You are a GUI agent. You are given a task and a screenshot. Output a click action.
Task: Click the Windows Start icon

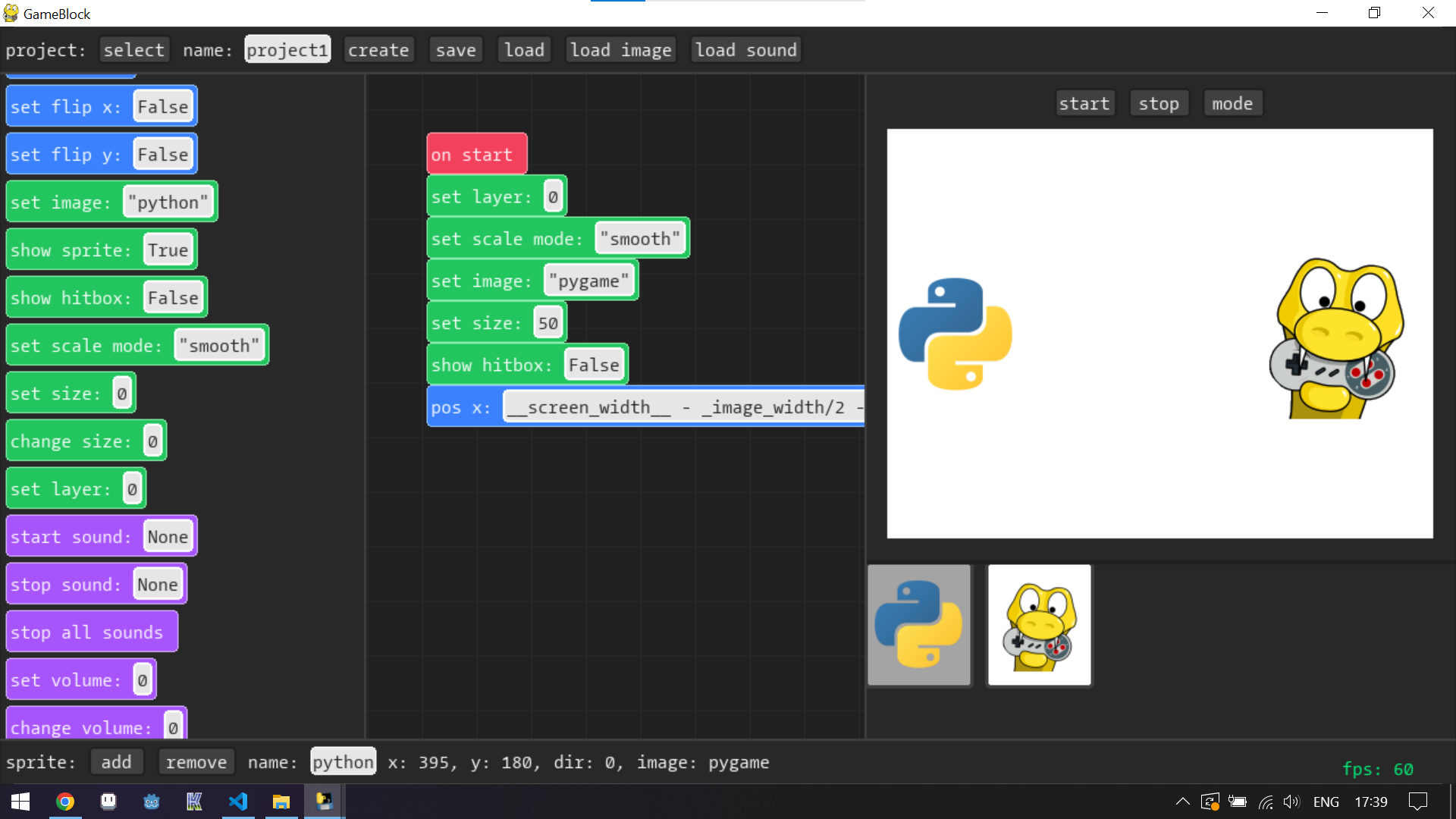point(20,802)
